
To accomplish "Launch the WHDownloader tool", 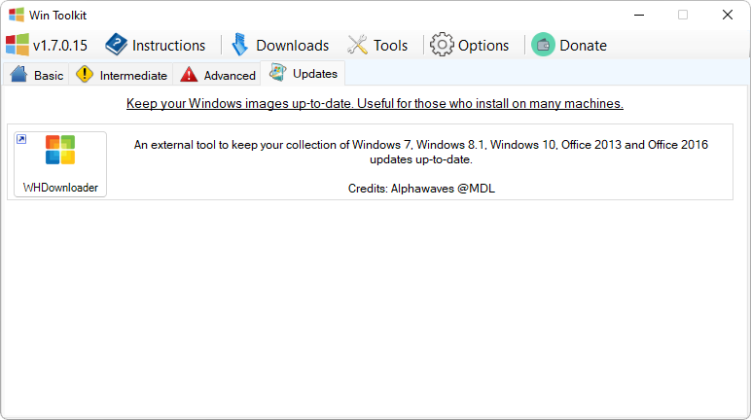I will [x=60, y=164].
